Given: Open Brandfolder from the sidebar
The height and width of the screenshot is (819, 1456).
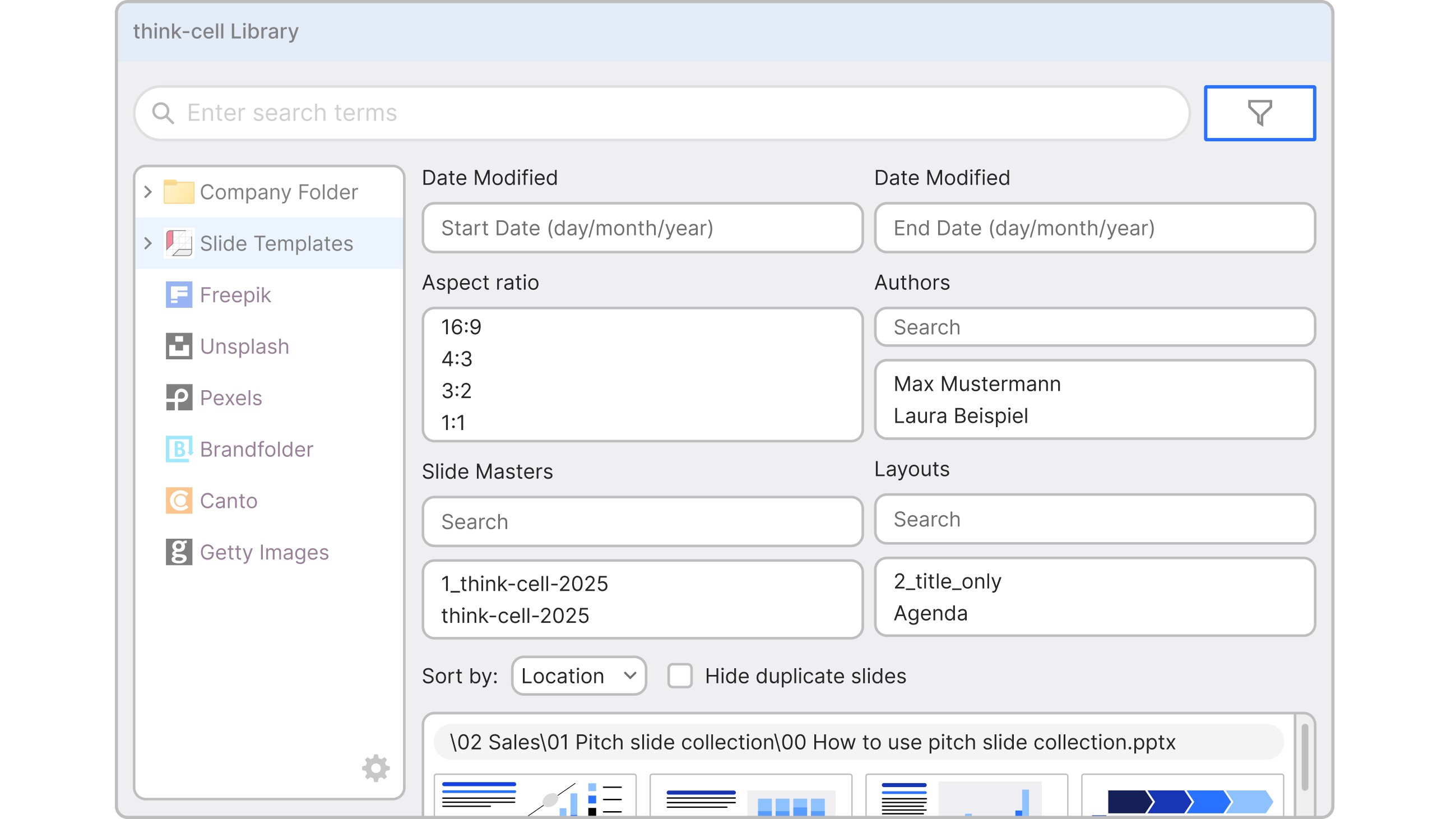Looking at the screenshot, I should point(256,450).
